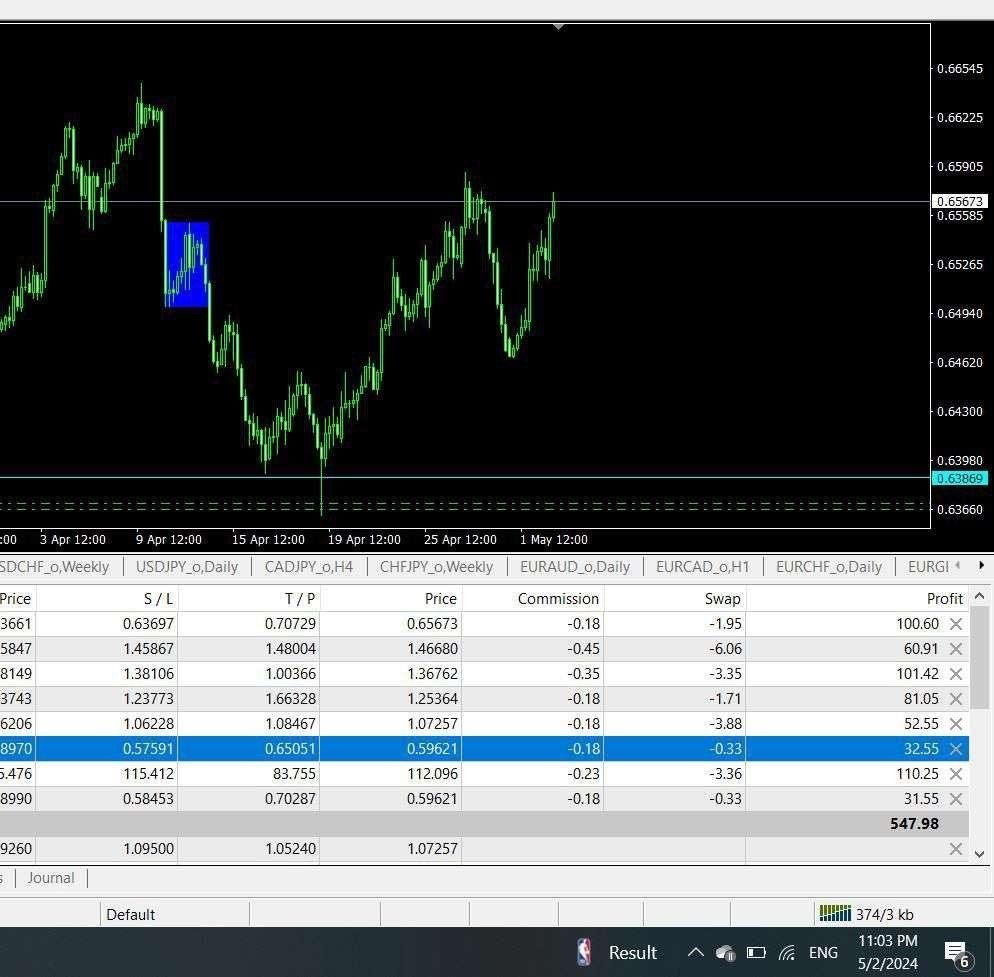Click the 1 May 12:00 time axis label
This screenshot has width=994, height=977.
click(553, 540)
